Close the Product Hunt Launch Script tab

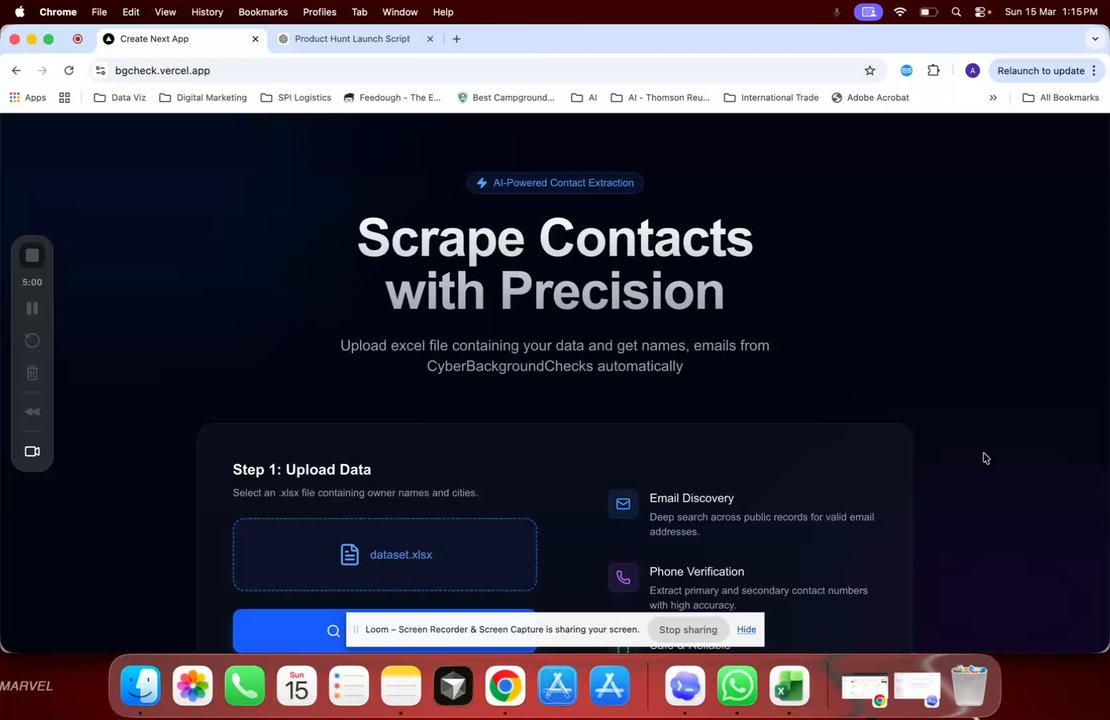click(x=430, y=39)
